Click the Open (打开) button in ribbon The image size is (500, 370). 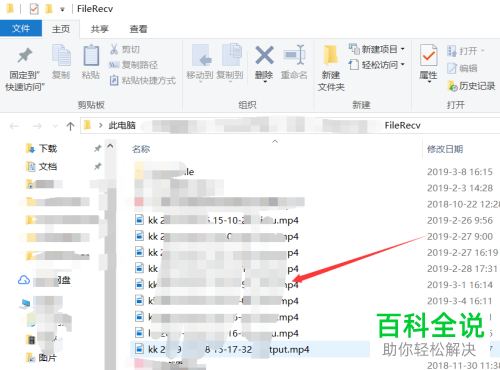point(465,51)
